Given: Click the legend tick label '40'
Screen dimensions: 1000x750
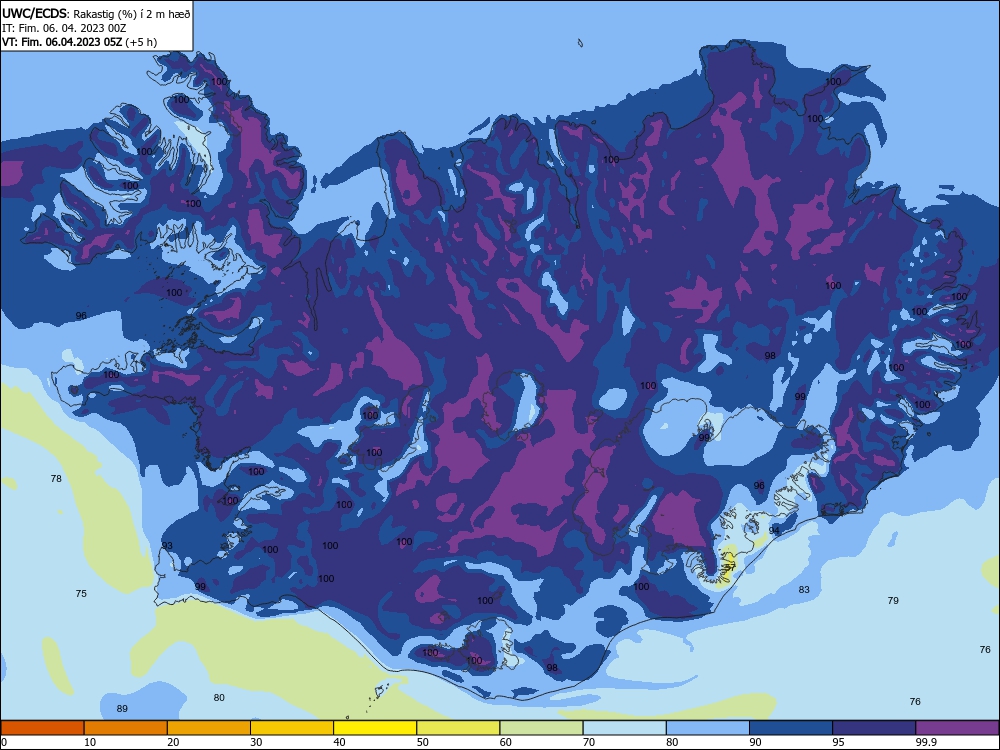Looking at the screenshot, I should pos(339,742).
